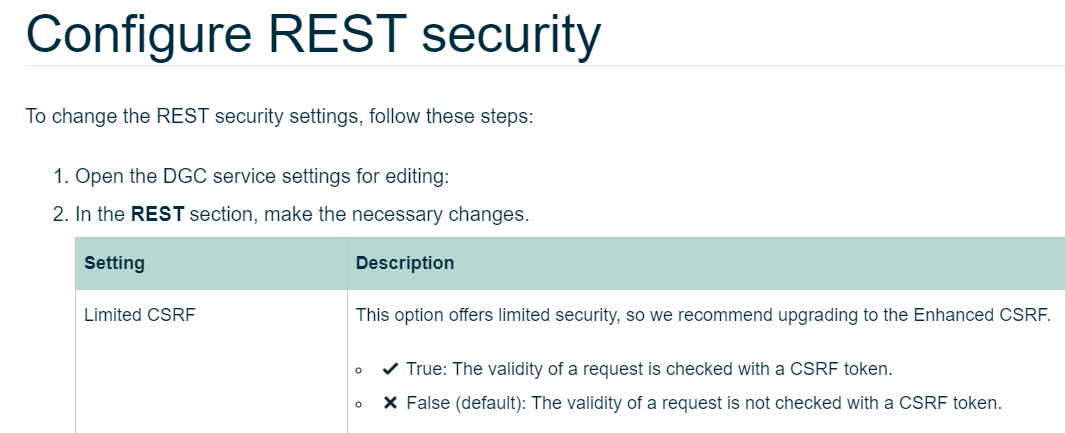
Task: Select the Setting column header
Action: [x=114, y=264]
